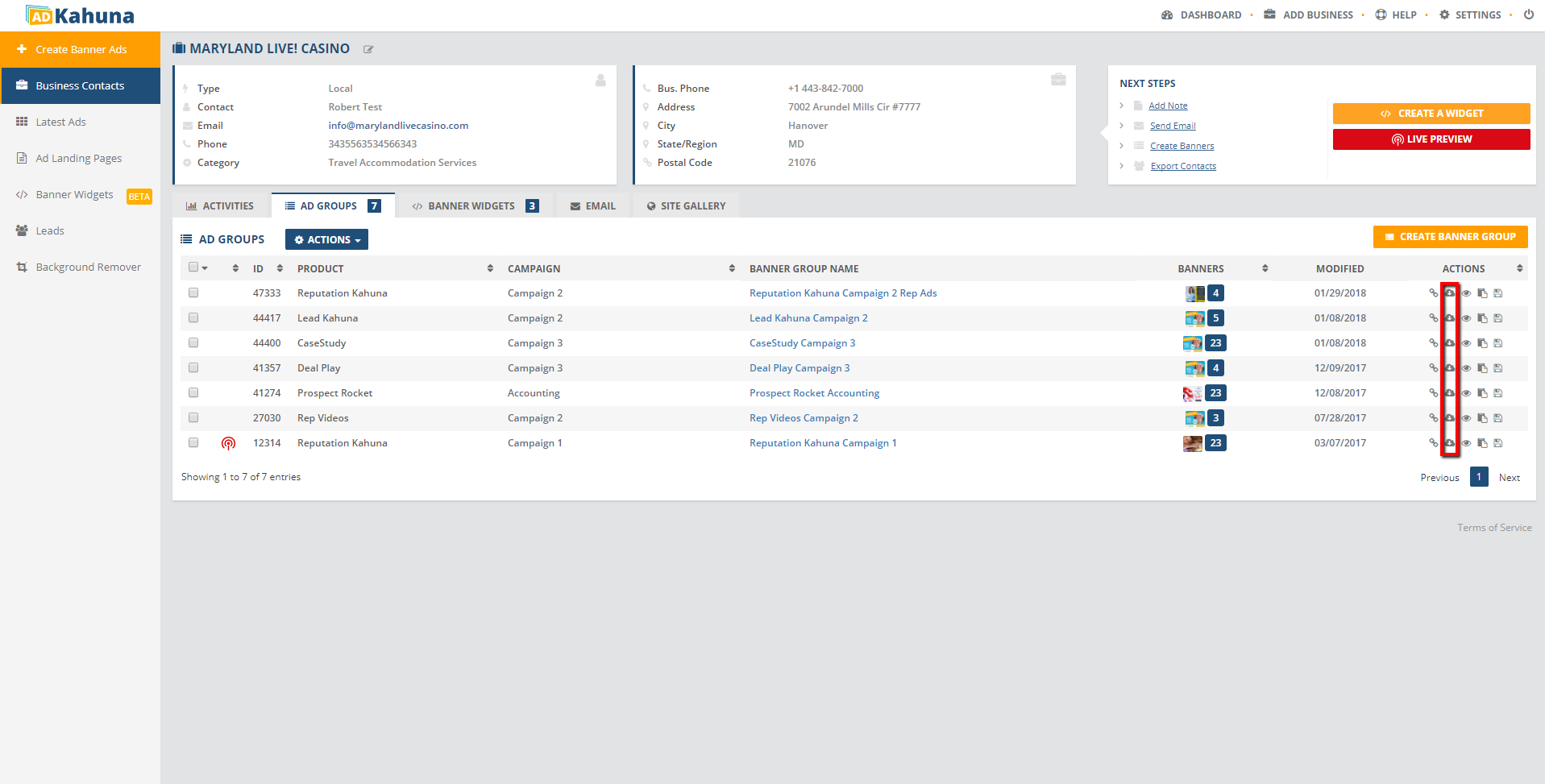
Task: Click the edit icon beside Maryland Live! Casino
Action: click(x=368, y=50)
